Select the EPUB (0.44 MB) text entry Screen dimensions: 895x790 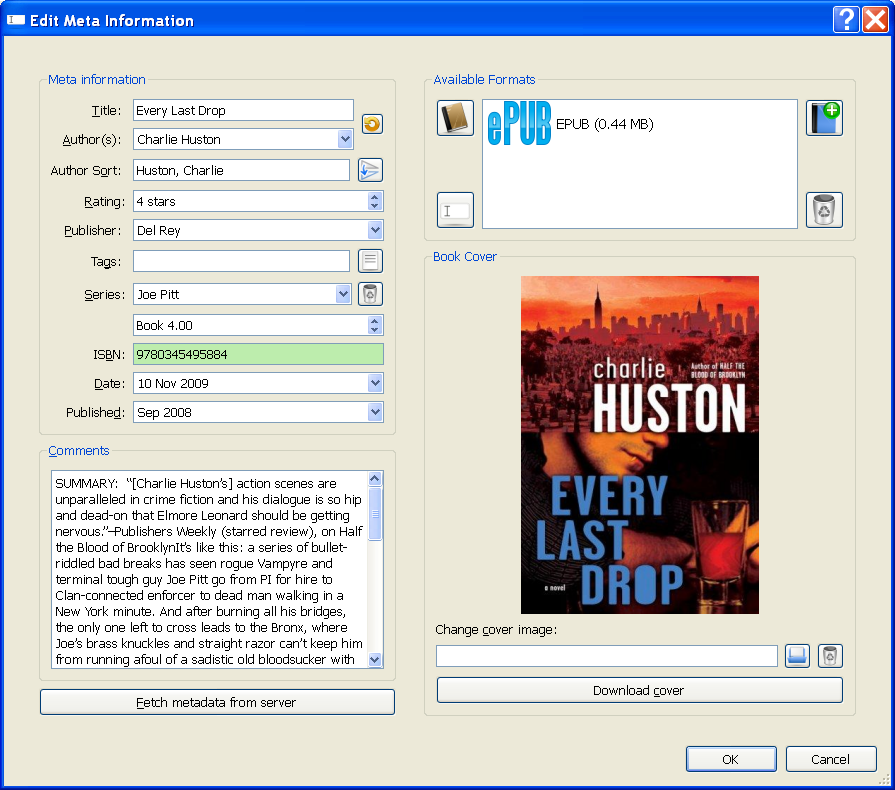tap(604, 124)
